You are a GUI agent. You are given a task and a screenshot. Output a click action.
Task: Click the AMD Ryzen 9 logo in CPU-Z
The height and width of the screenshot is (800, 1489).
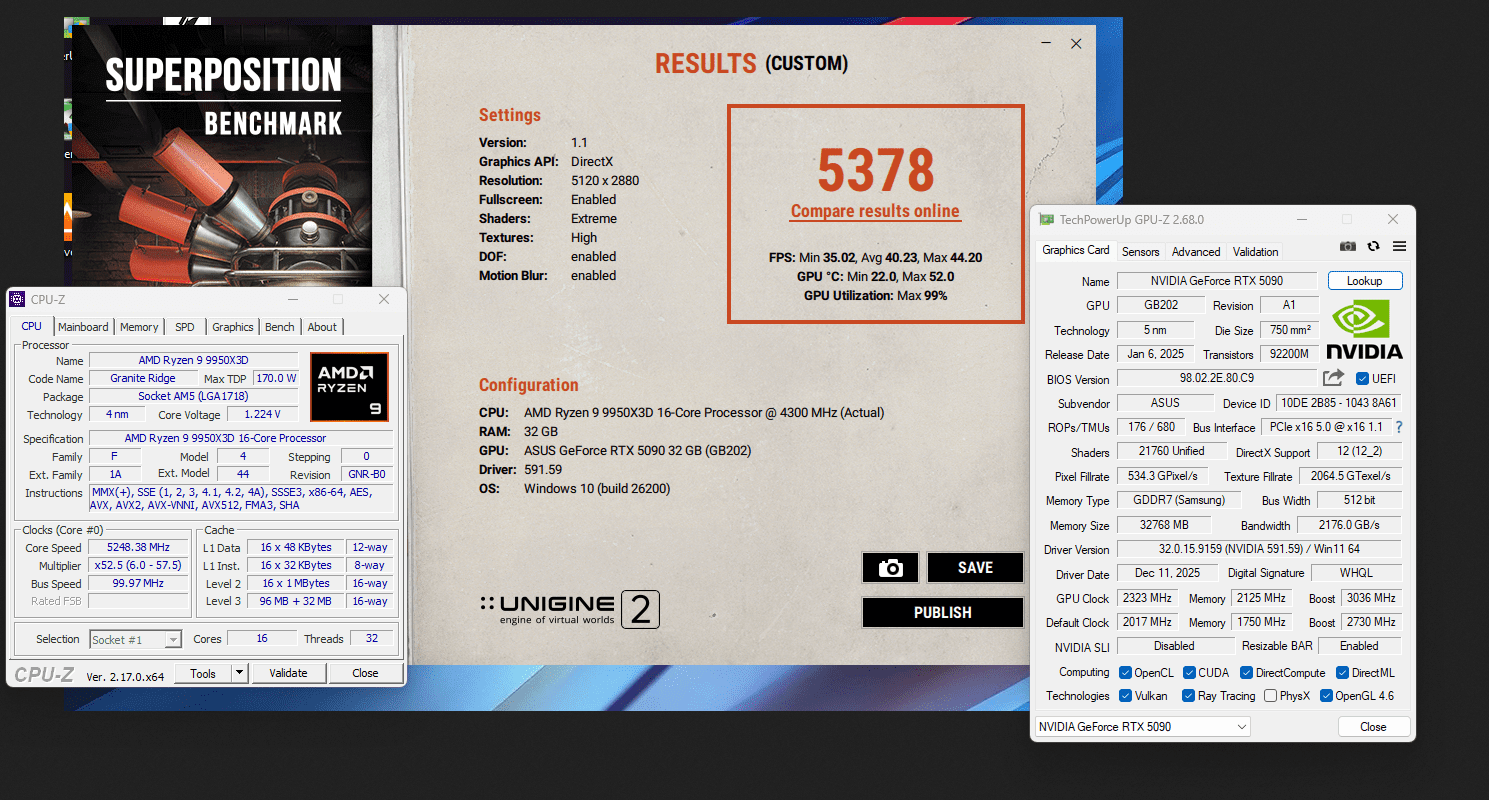point(349,385)
